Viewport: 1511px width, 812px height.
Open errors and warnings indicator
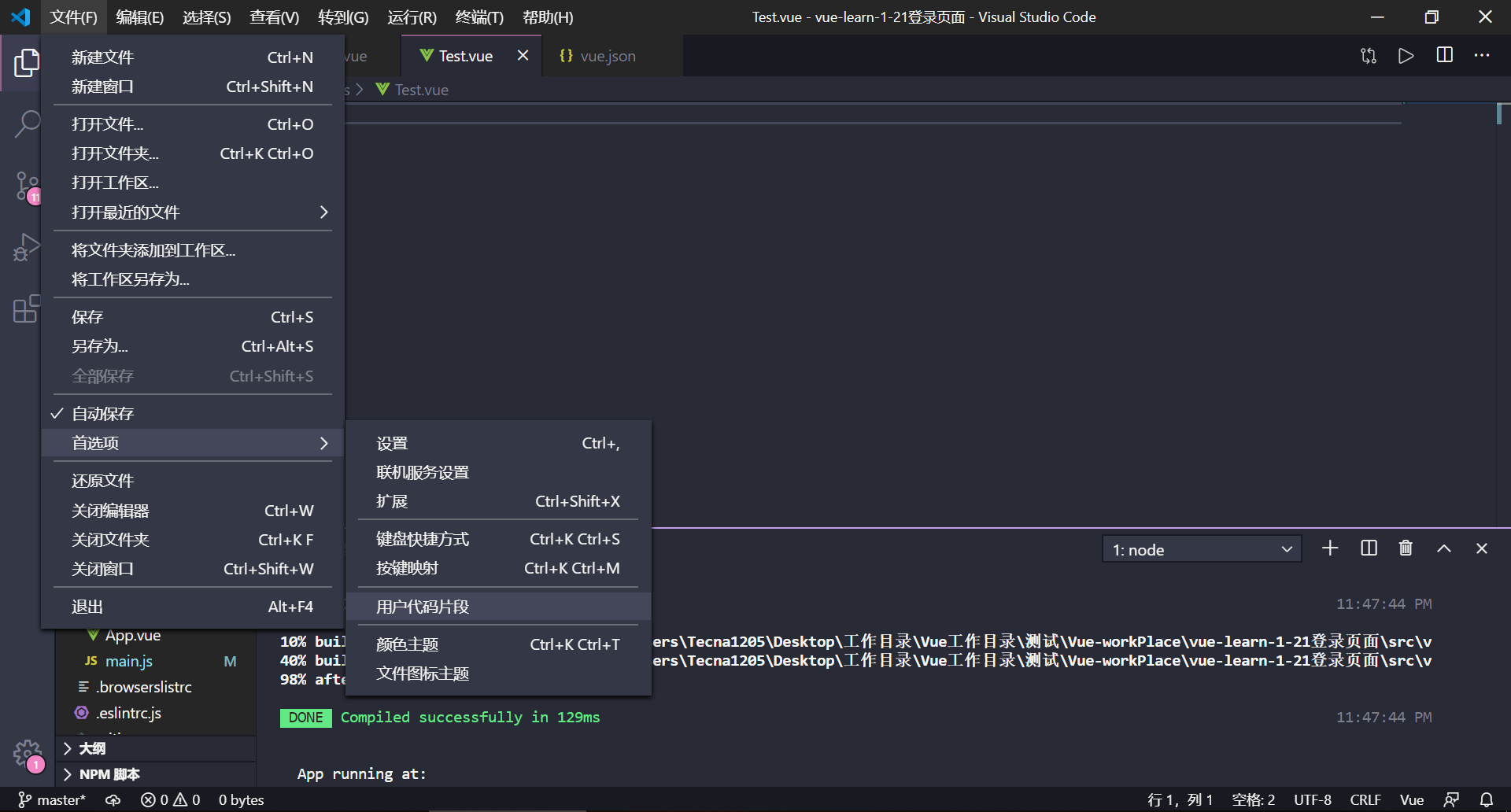click(x=170, y=800)
